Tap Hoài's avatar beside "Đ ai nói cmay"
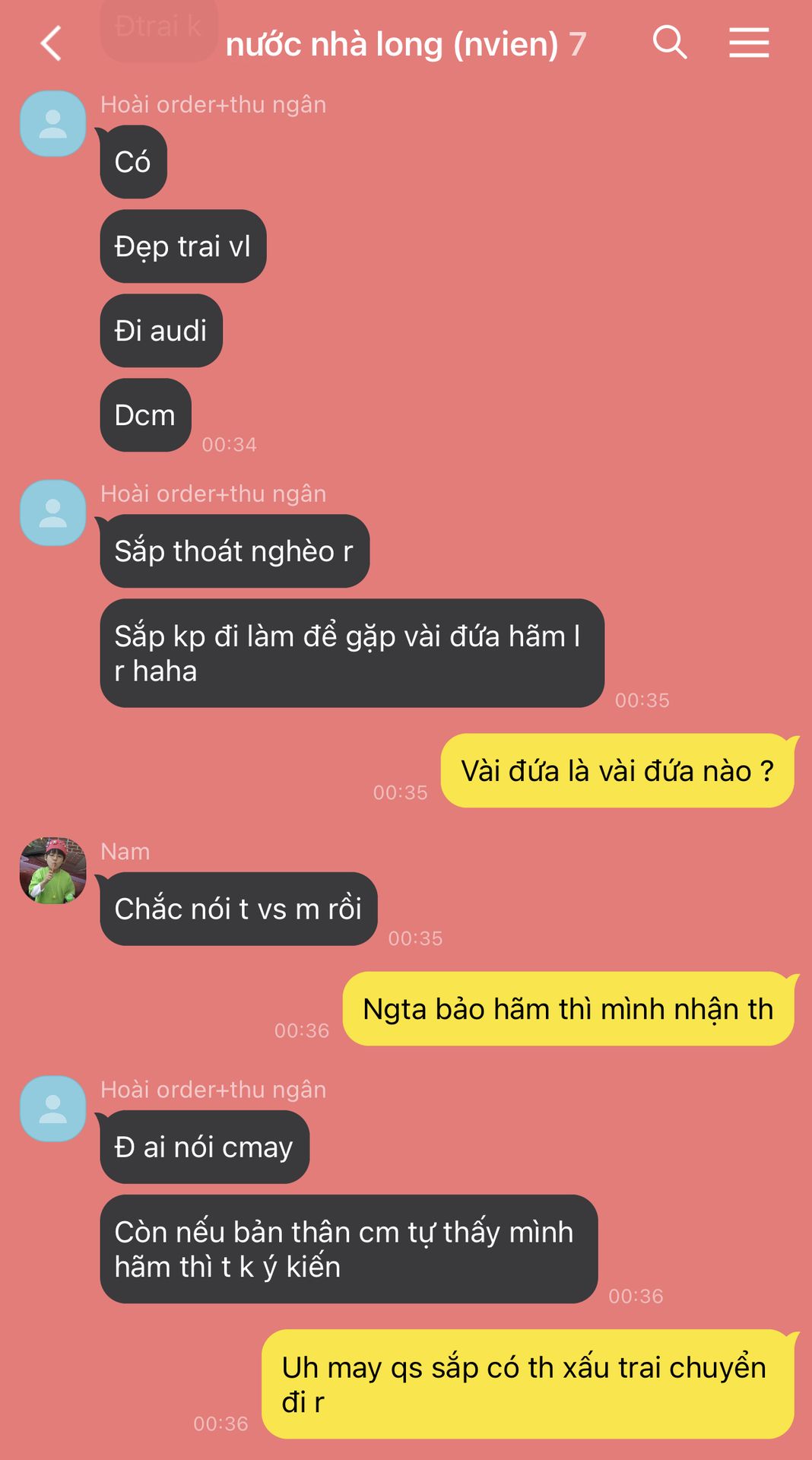Viewport: 812px width, 1460px height. tap(52, 1109)
